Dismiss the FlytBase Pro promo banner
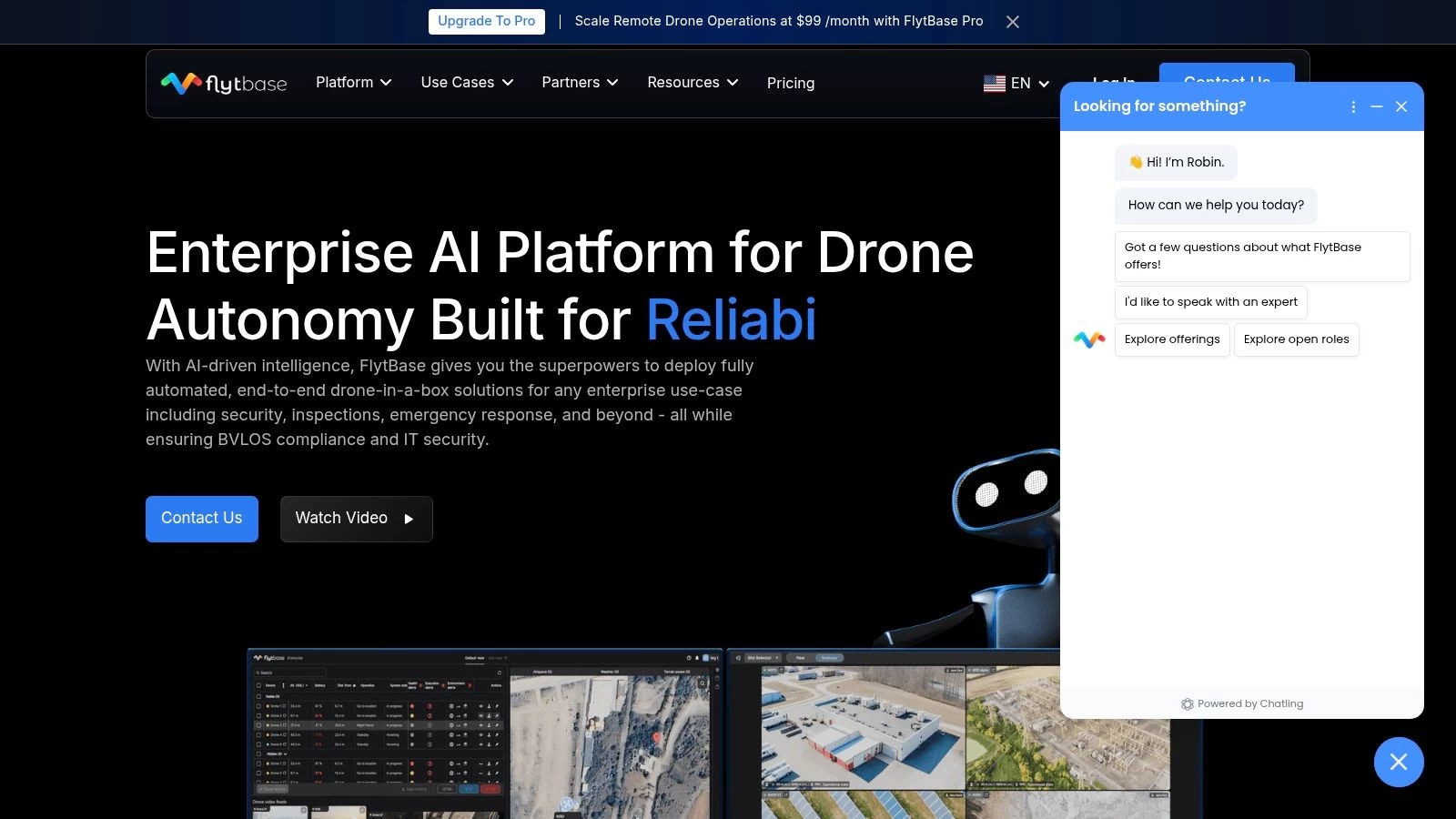 coord(1013,22)
